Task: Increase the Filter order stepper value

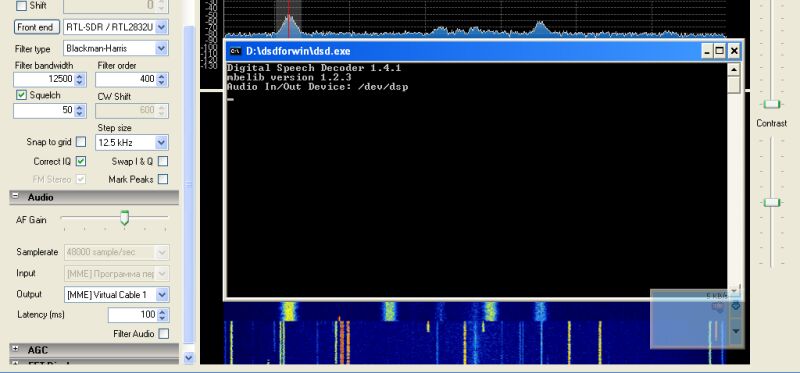Action: [x=162, y=76]
